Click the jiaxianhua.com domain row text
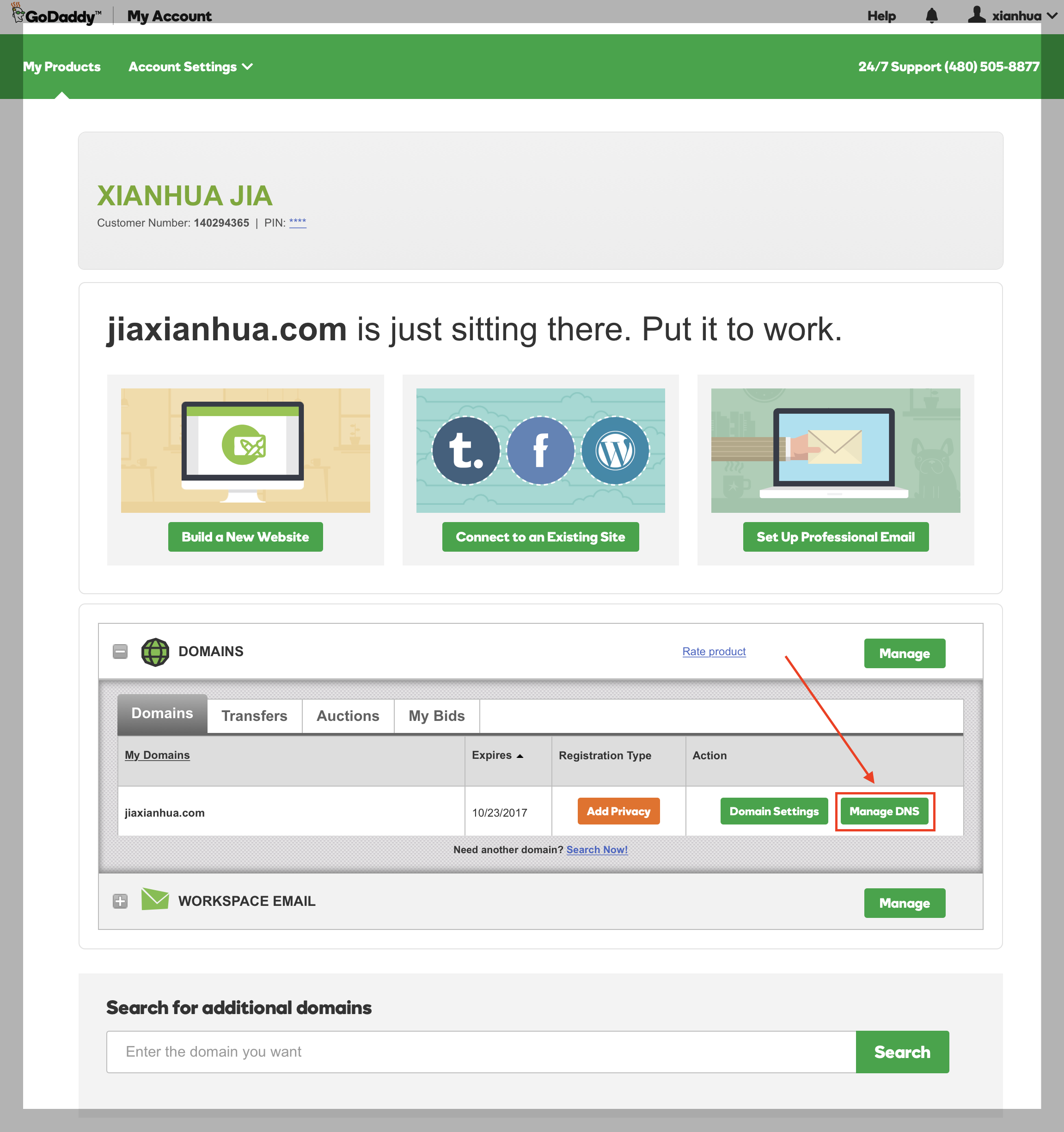This screenshot has width=1064, height=1132. 165,813
